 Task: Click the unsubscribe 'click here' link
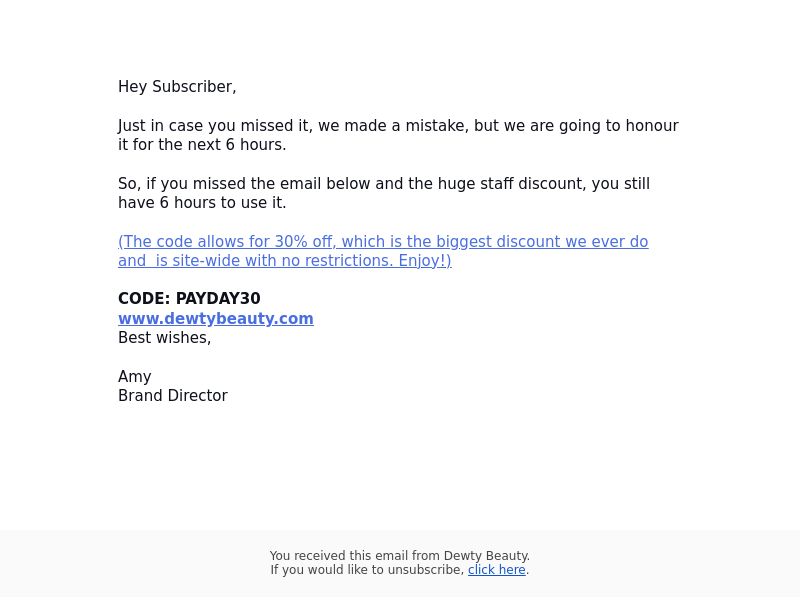(496, 569)
